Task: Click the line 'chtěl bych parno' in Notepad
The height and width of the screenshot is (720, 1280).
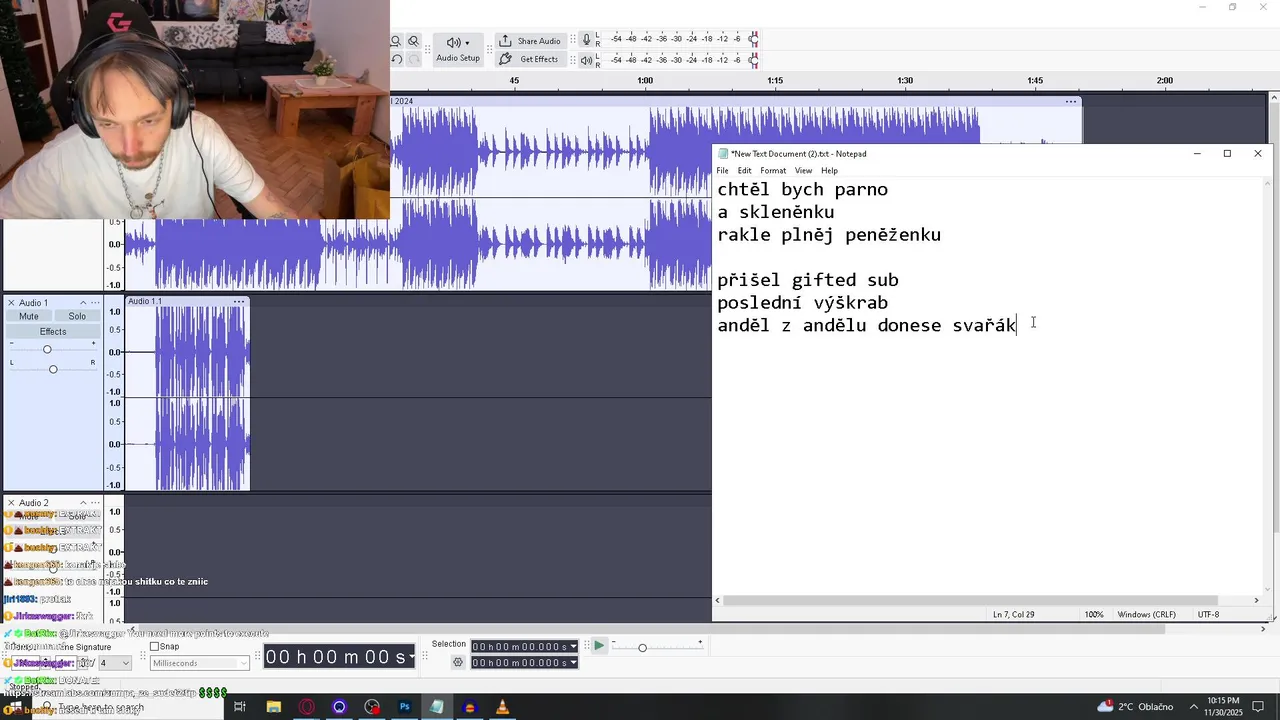Action: click(x=802, y=190)
